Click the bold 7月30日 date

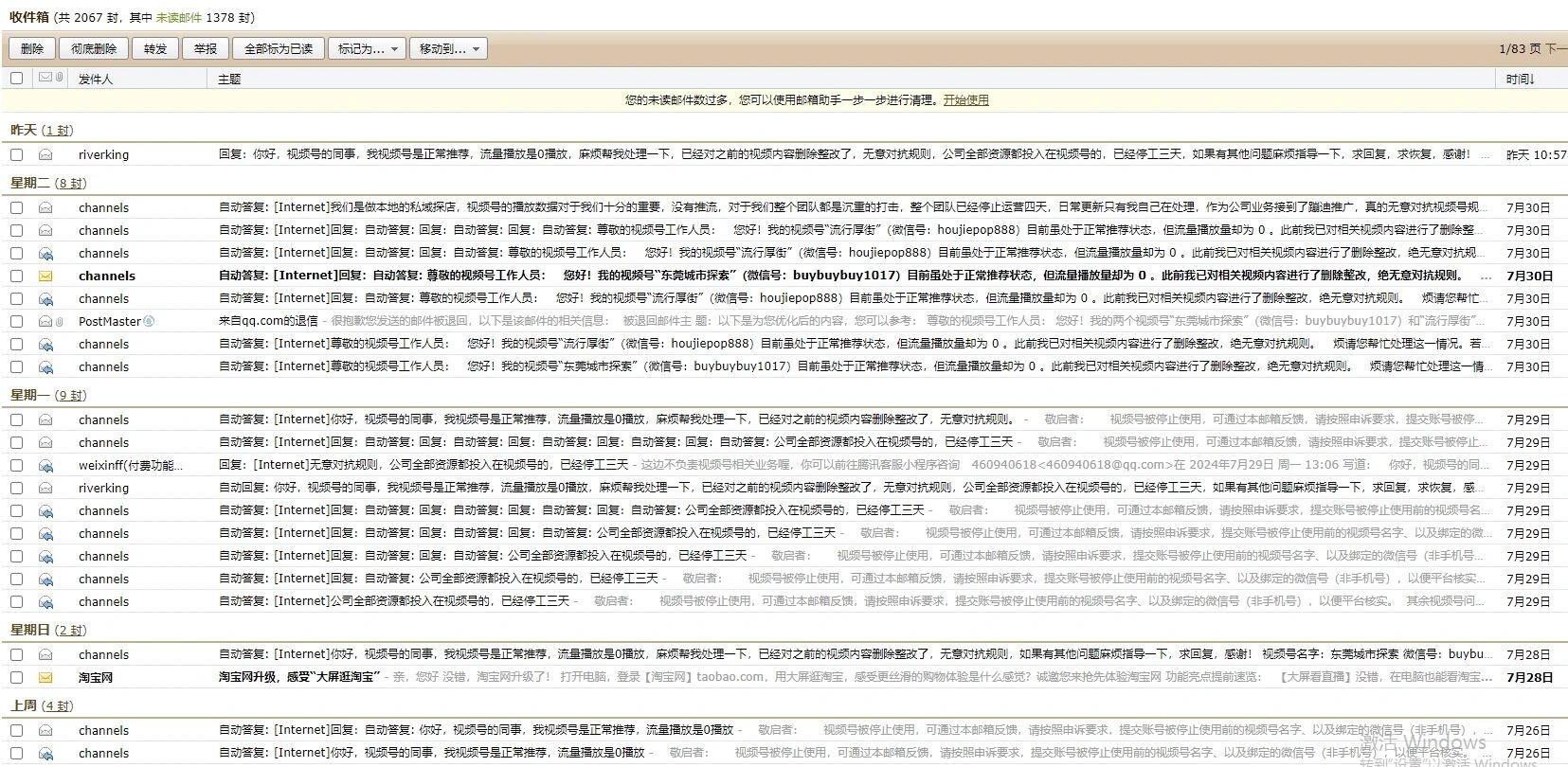coord(1529,276)
